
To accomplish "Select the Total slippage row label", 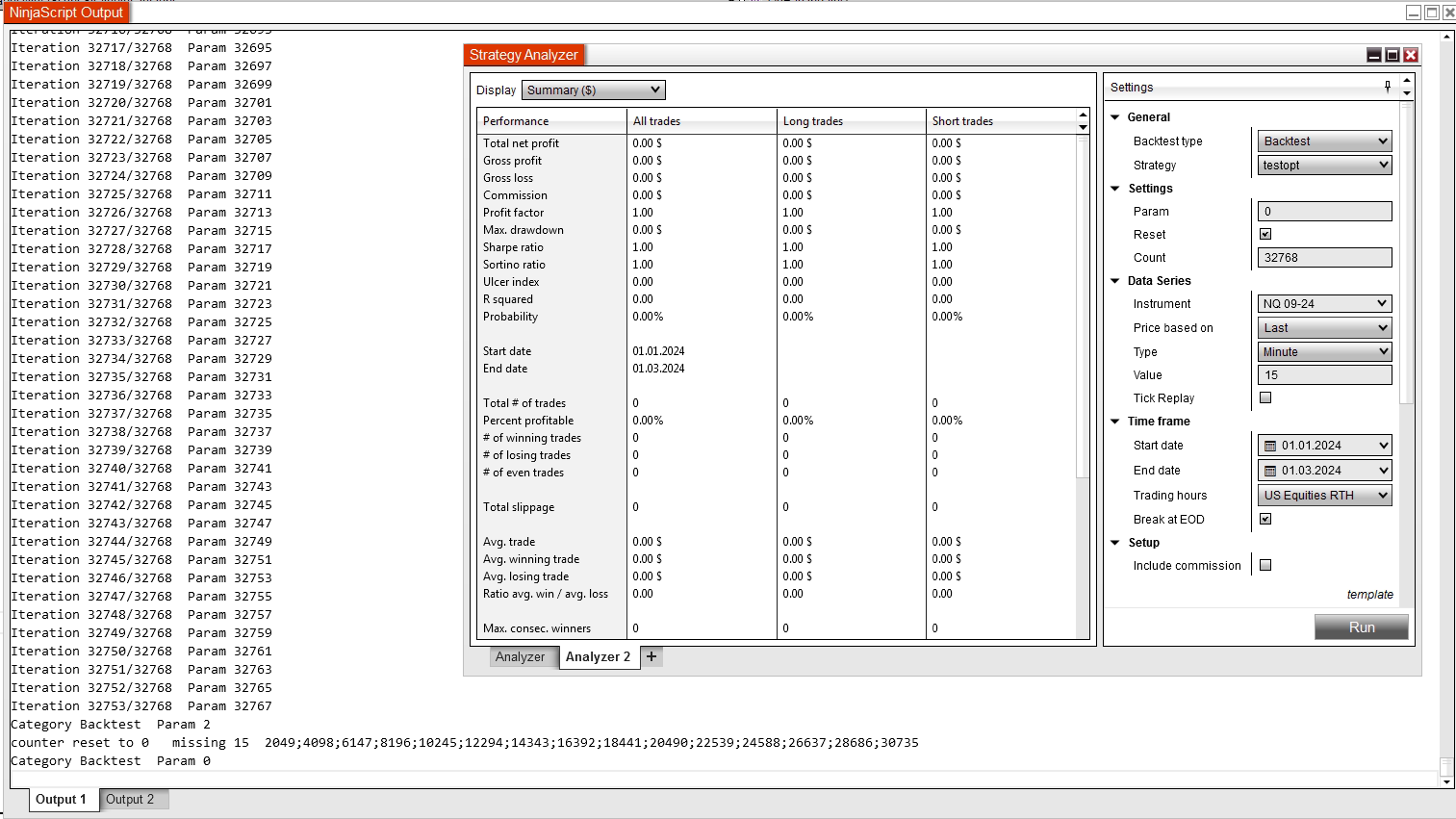I will (519, 507).
